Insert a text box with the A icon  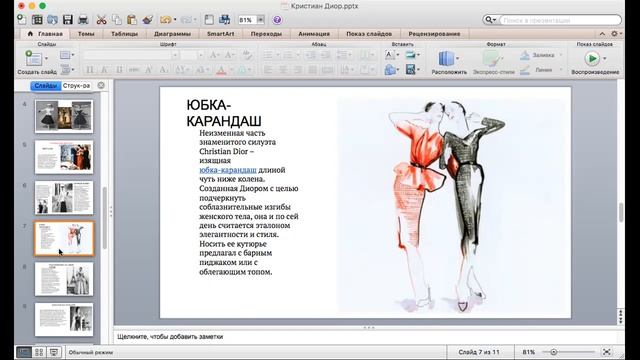pos(389,55)
